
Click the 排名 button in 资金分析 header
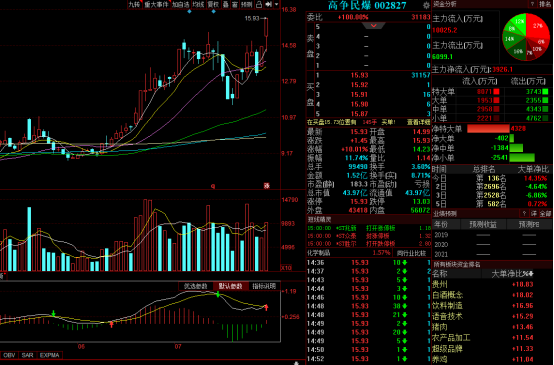(544, 4)
